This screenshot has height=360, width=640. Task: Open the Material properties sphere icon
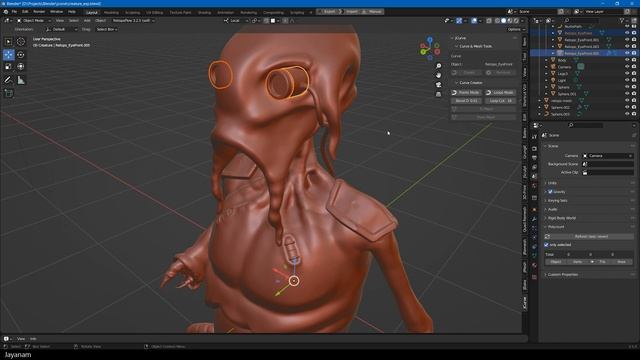pyautogui.click(x=534, y=266)
